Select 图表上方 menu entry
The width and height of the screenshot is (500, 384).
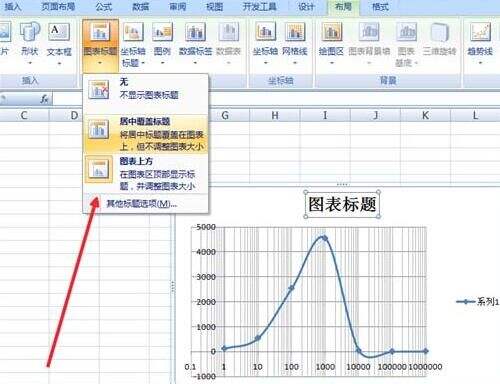[x=145, y=173]
